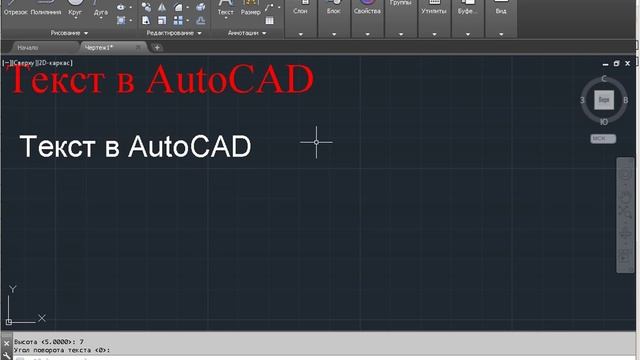The image size is (640, 360).
Task: Open the Группы groups panel button
Action: click(x=400, y=3)
